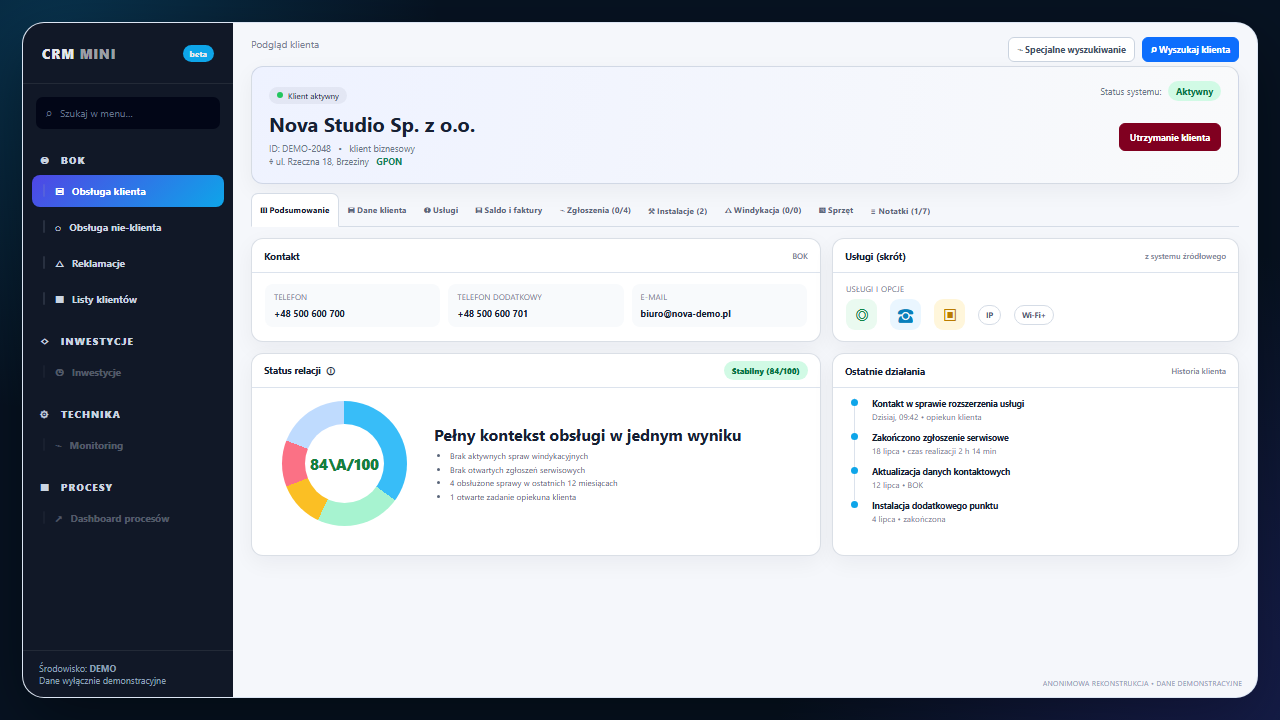Select the Podsumowanie tab
Viewport: 1280px width, 720px height.
click(x=295, y=210)
